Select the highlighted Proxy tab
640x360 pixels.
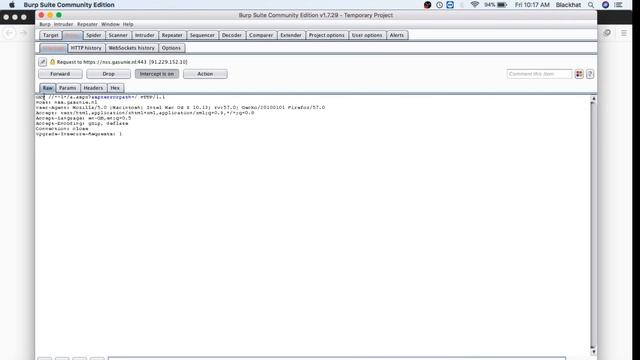[x=72, y=35]
